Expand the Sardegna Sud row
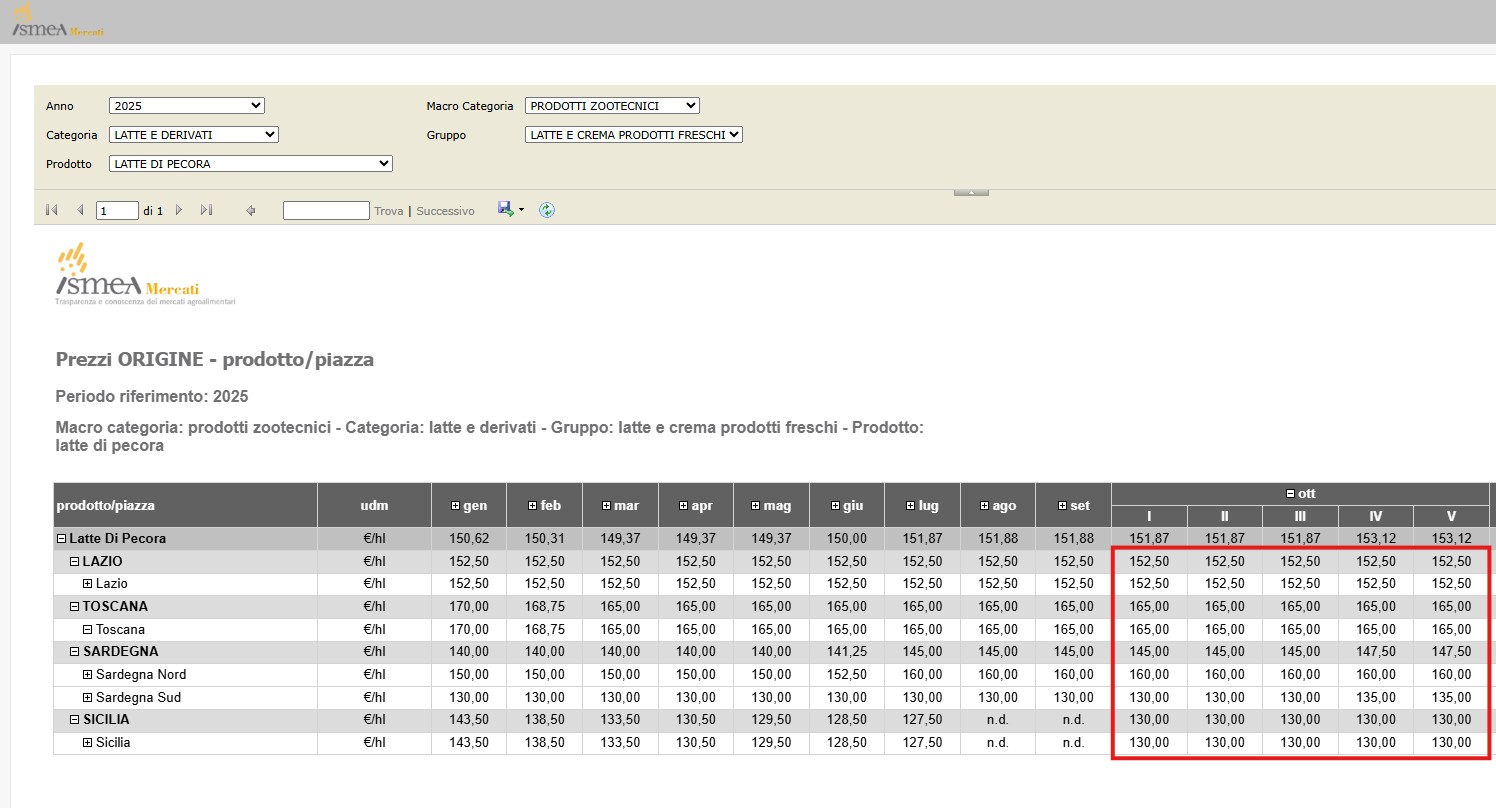Image resolution: width=1496 pixels, height=808 pixels. tap(88, 698)
